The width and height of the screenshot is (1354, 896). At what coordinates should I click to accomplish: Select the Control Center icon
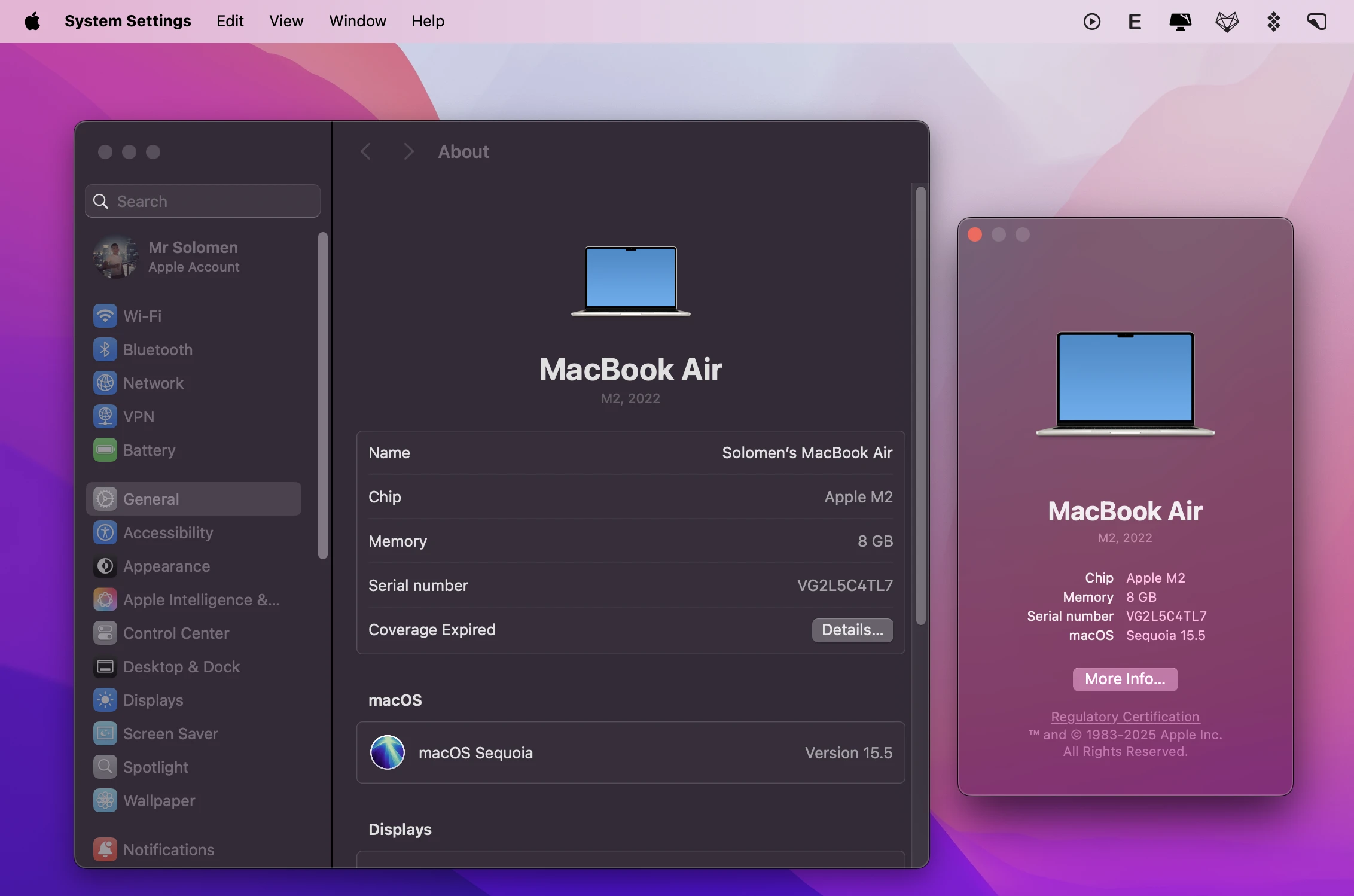105,633
